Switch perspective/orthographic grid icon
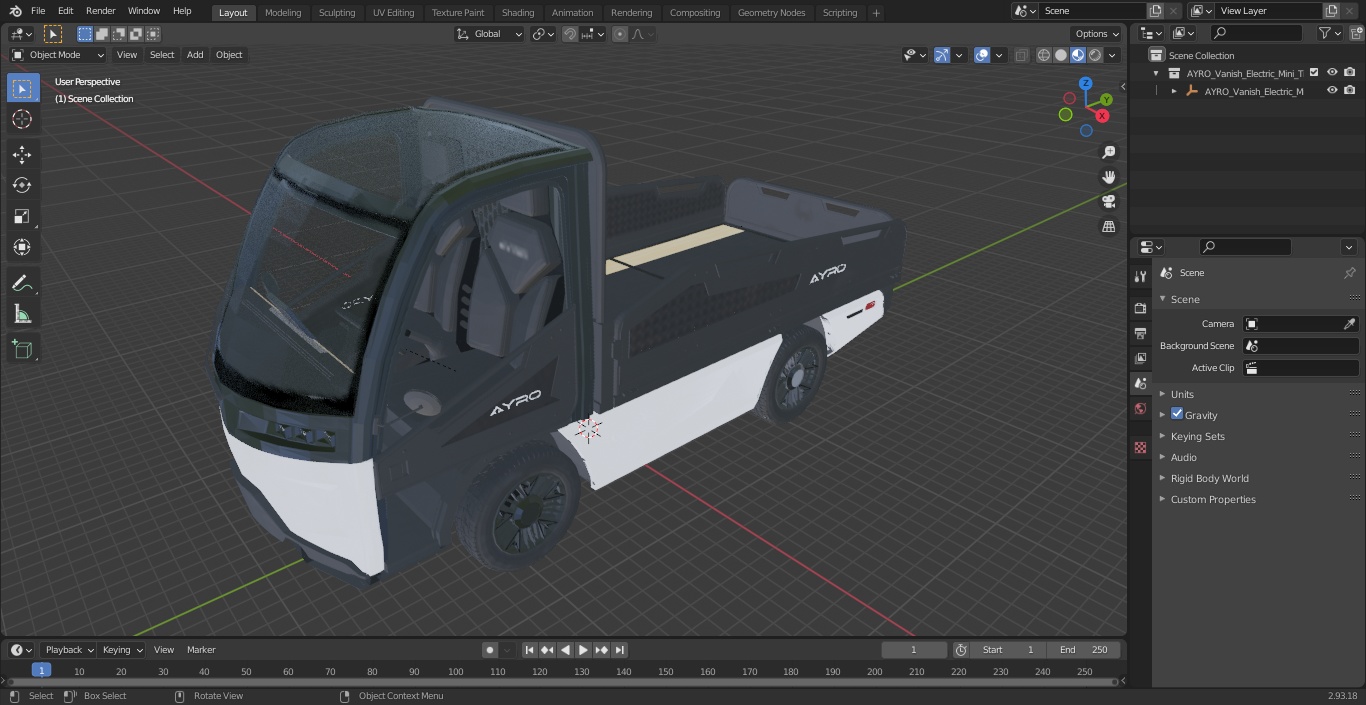Image resolution: width=1366 pixels, height=705 pixels. pos(1108,227)
